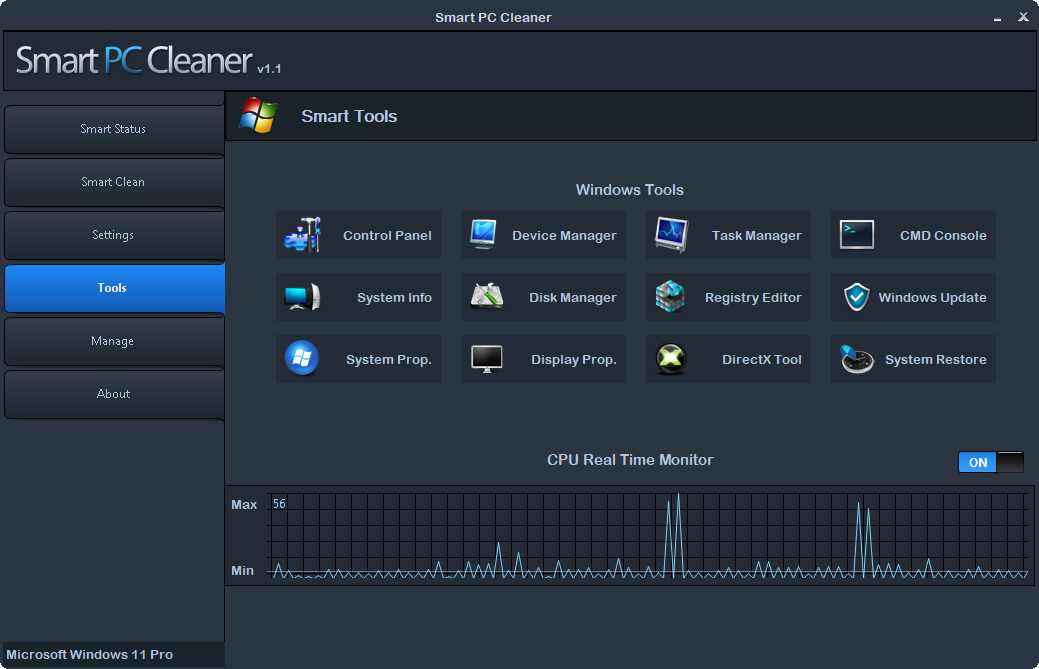The image size is (1039, 669).
Task: Launch Control Panel via its label
Action: 387,235
